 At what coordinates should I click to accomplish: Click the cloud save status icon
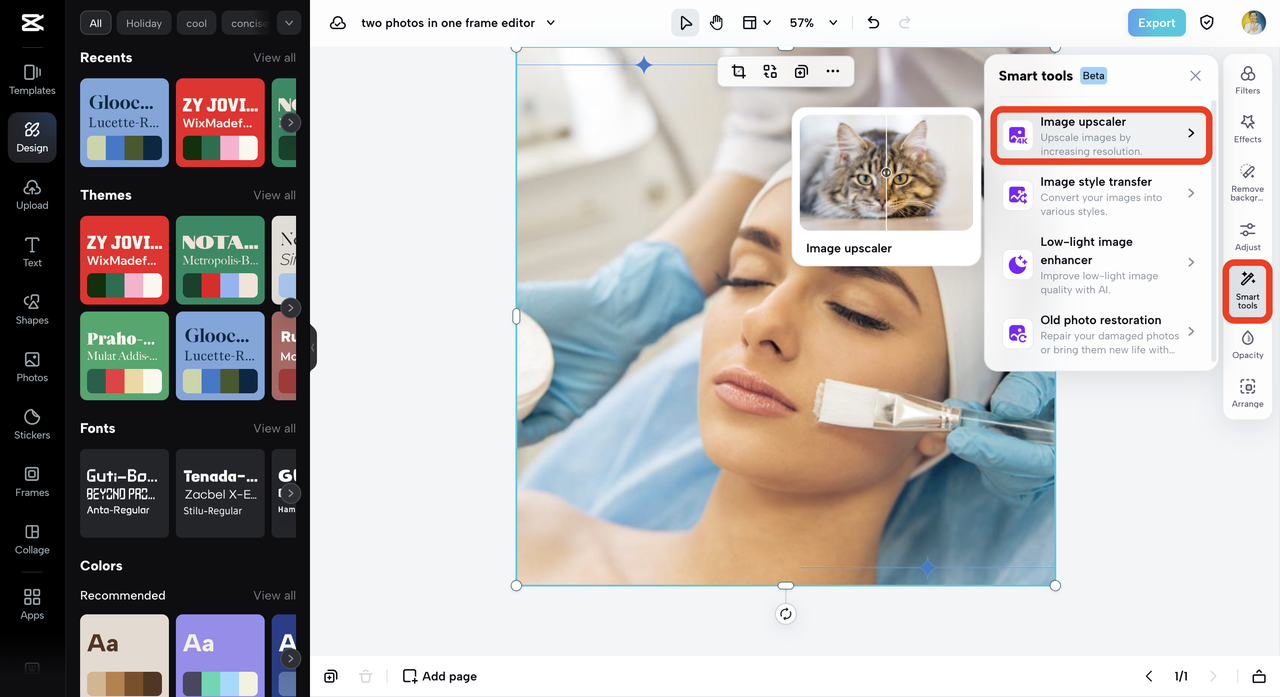coord(338,23)
